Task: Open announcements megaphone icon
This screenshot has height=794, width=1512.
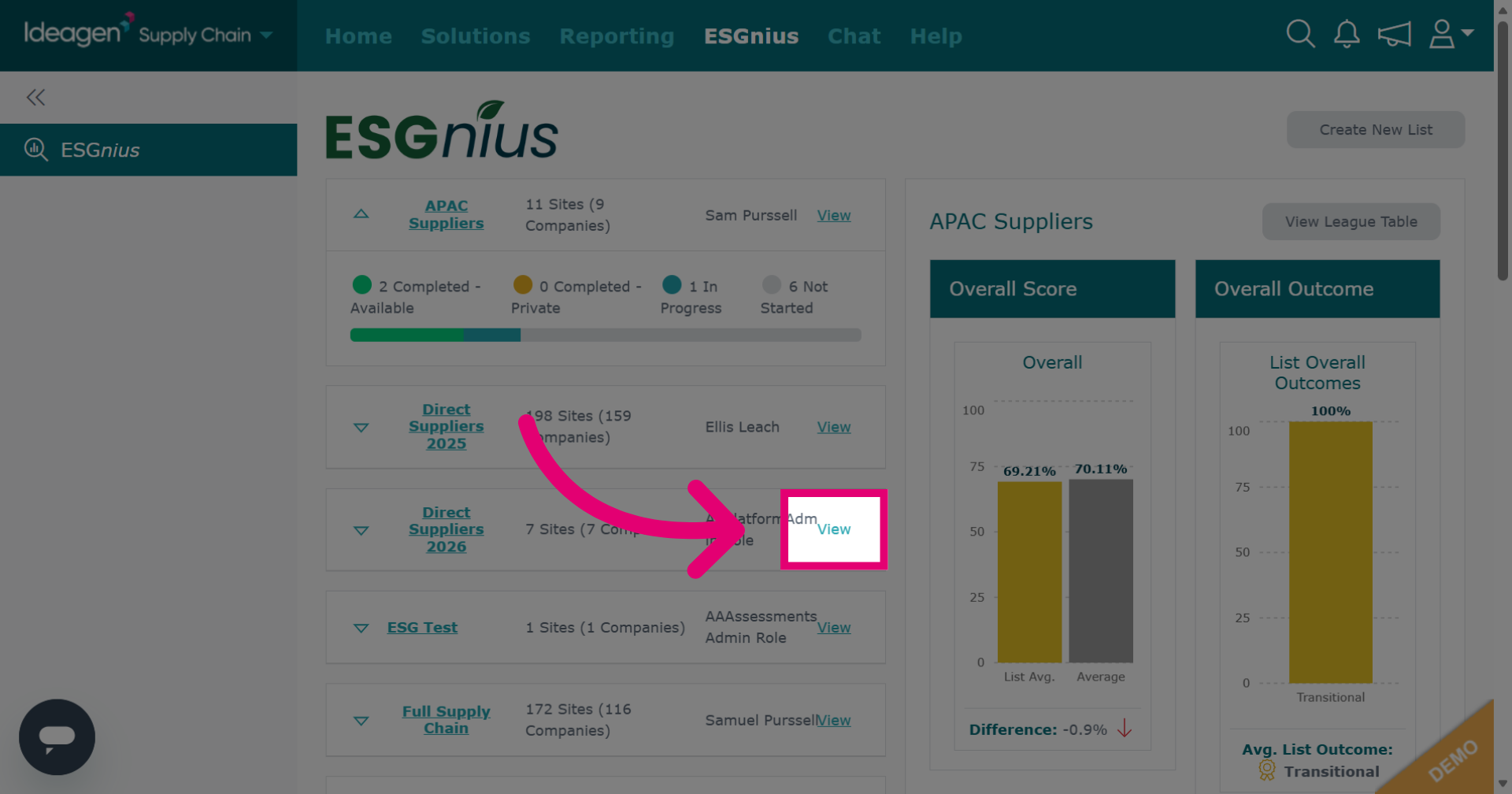Action: [x=1394, y=35]
